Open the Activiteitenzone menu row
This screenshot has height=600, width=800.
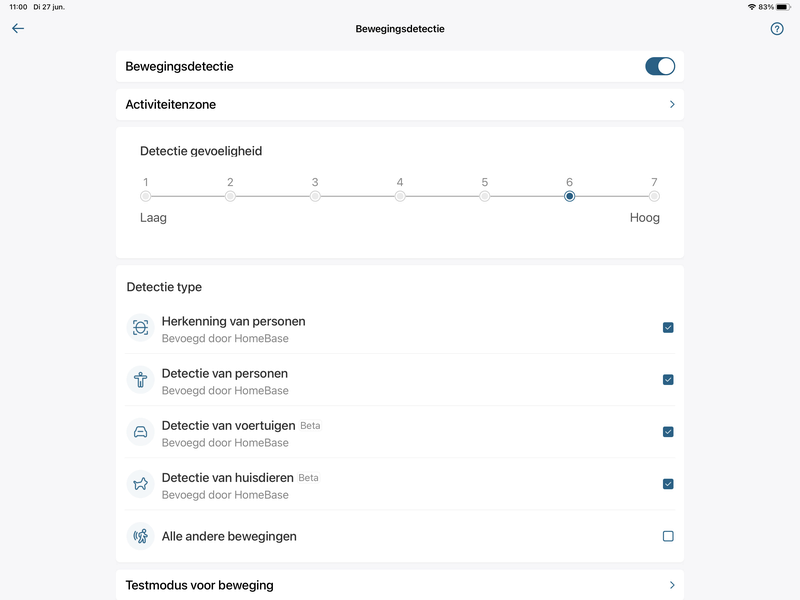[x=400, y=104]
